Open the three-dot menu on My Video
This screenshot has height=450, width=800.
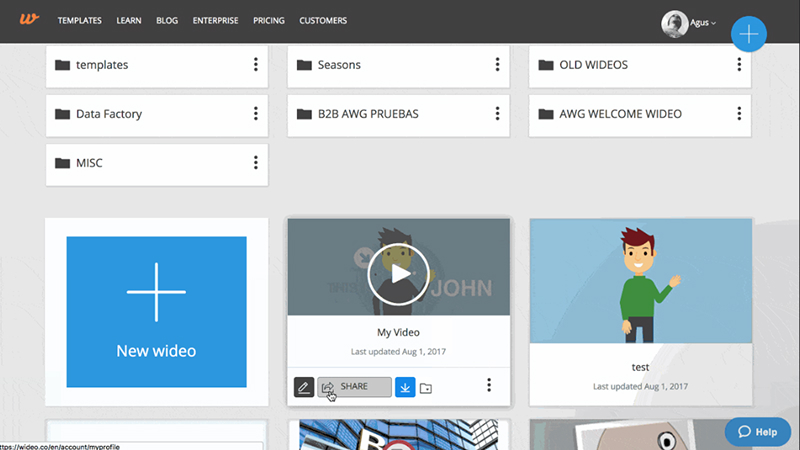tap(488, 386)
